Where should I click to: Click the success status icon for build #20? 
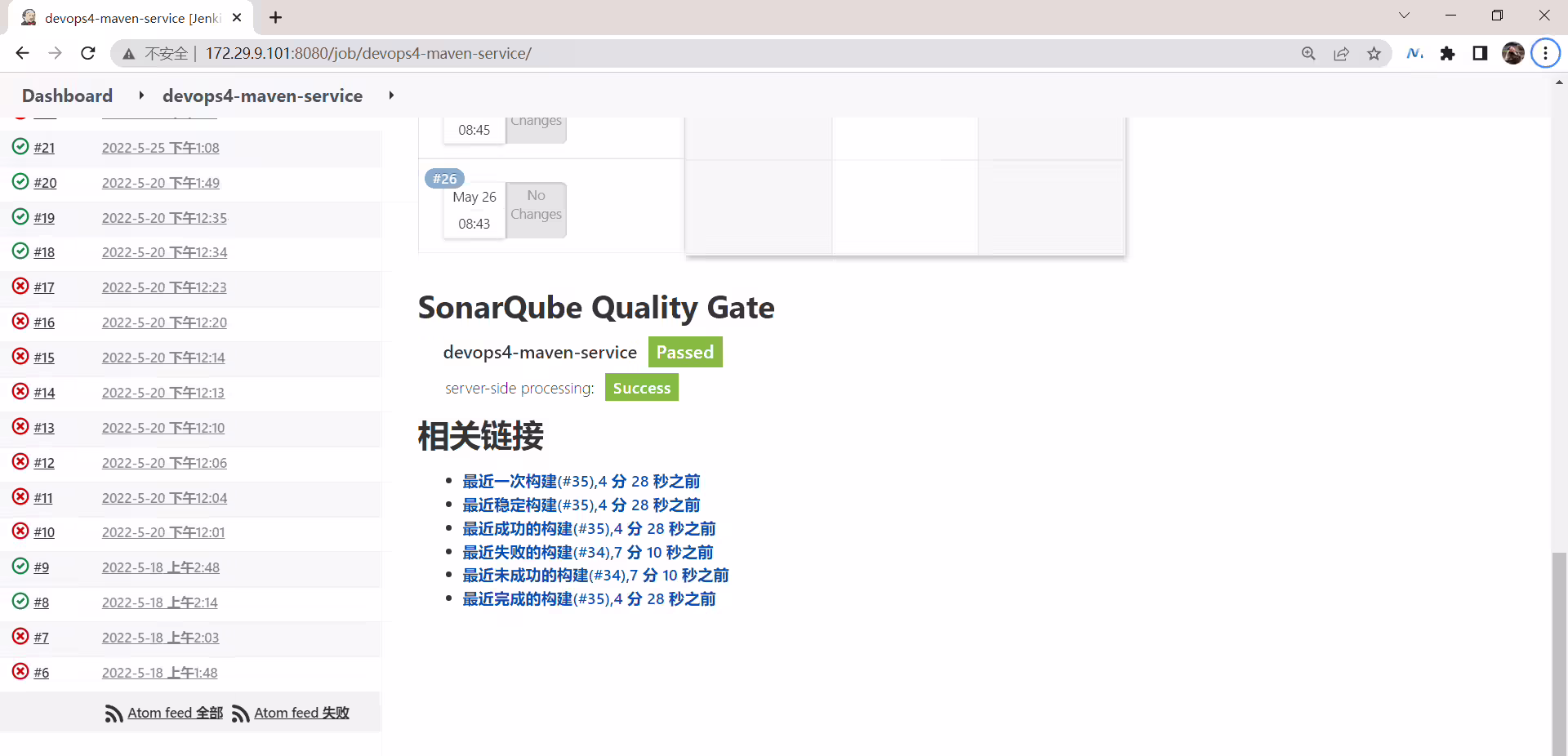20,181
